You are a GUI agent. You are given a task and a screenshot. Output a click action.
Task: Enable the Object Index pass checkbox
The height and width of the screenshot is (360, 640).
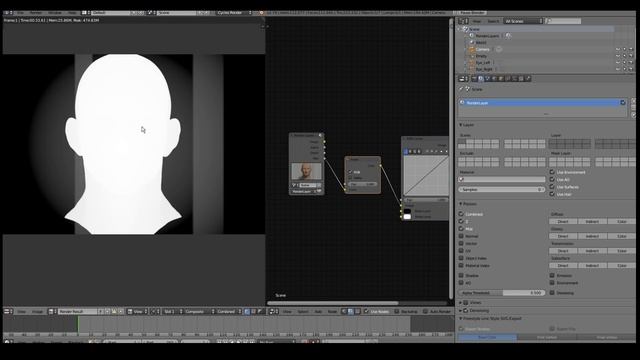coord(461,258)
